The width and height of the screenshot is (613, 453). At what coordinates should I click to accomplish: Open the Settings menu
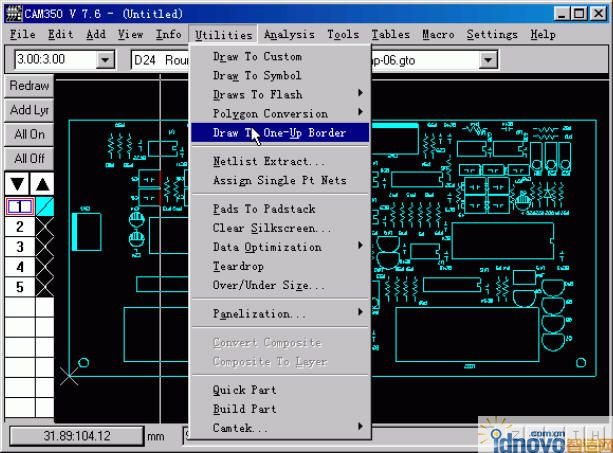pos(492,34)
